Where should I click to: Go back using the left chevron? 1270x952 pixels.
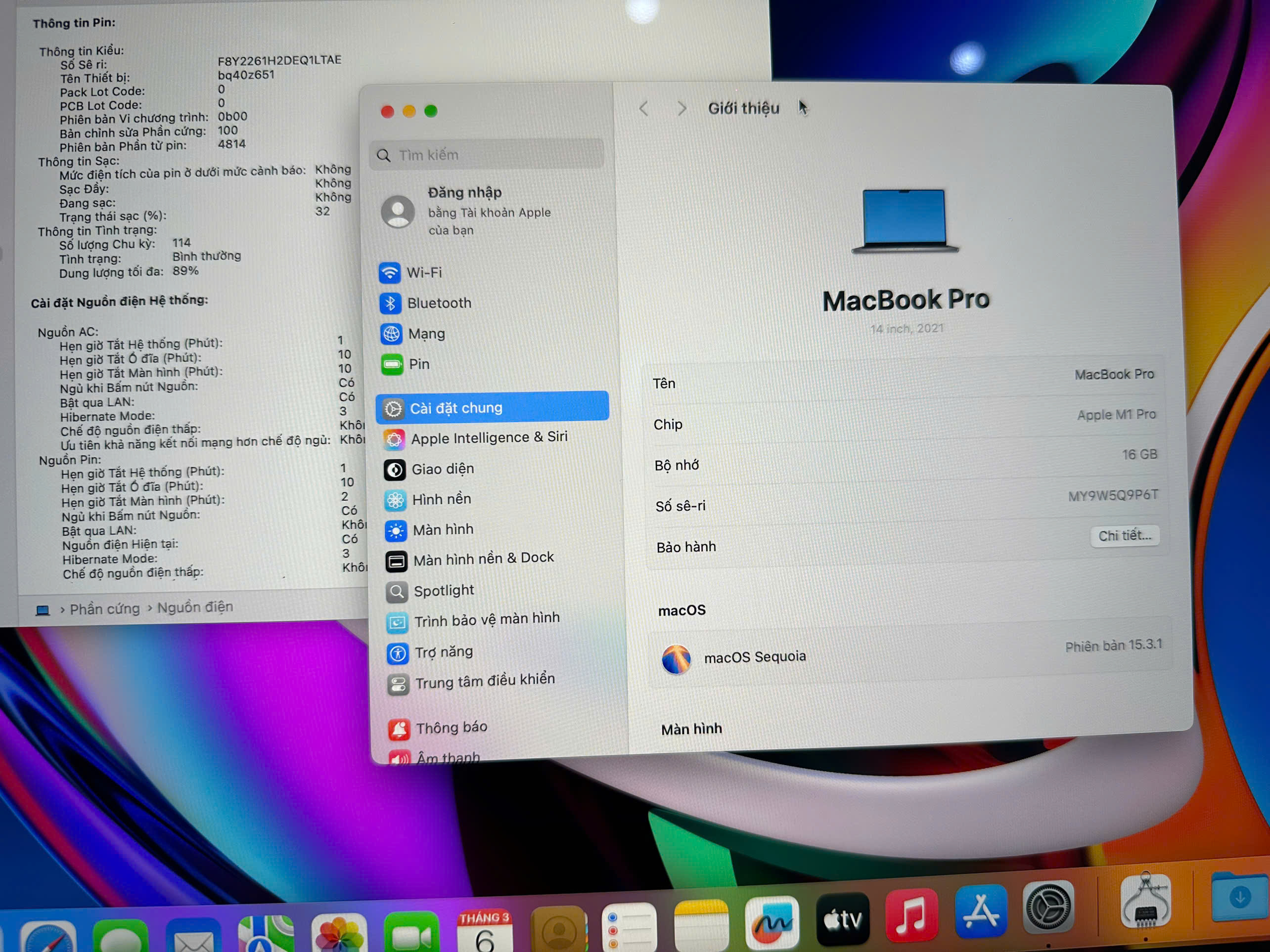(643, 108)
